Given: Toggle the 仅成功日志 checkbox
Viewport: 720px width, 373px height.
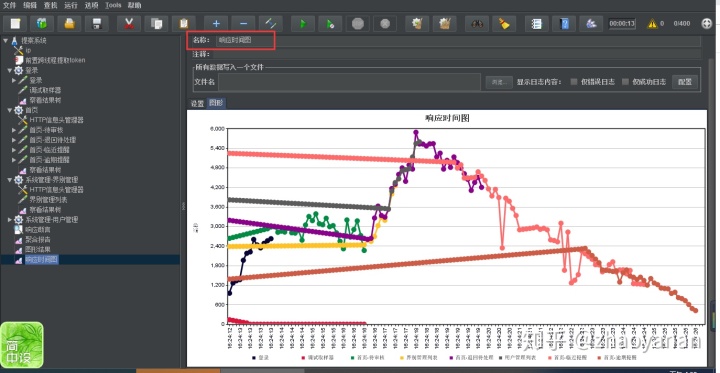Looking at the screenshot, I should click(x=625, y=82).
